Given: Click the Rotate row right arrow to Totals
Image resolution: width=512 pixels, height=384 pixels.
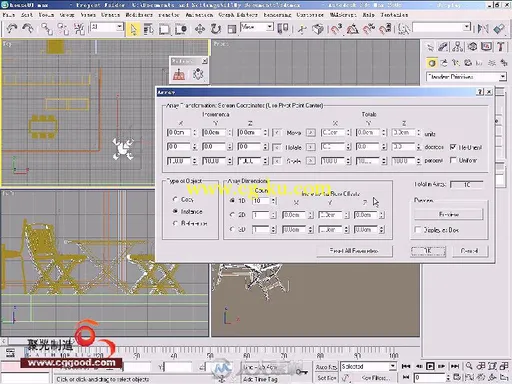Looking at the screenshot, I should click(311, 147).
